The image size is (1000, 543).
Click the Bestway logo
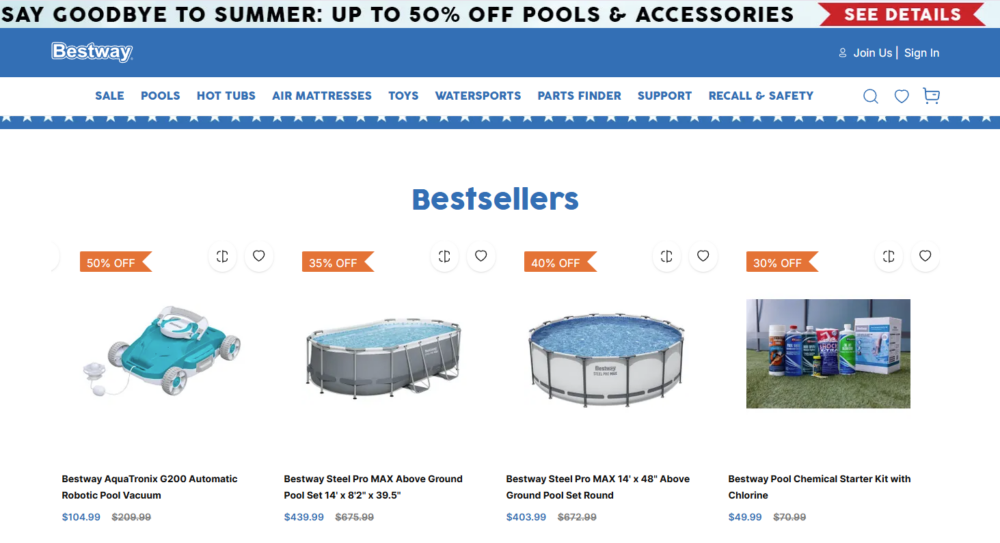(x=92, y=52)
